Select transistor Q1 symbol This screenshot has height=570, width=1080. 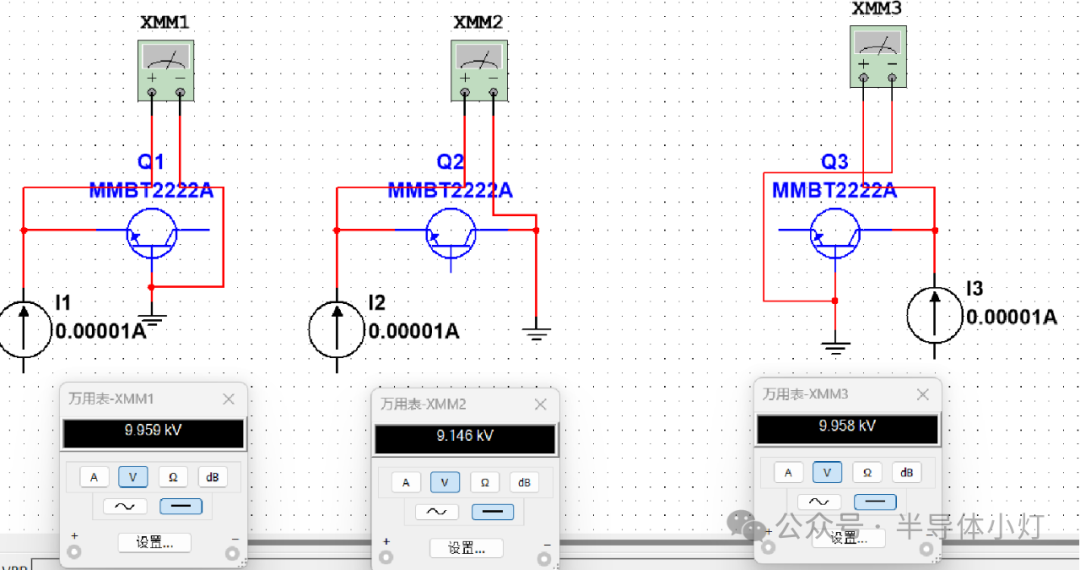[x=152, y=234]
